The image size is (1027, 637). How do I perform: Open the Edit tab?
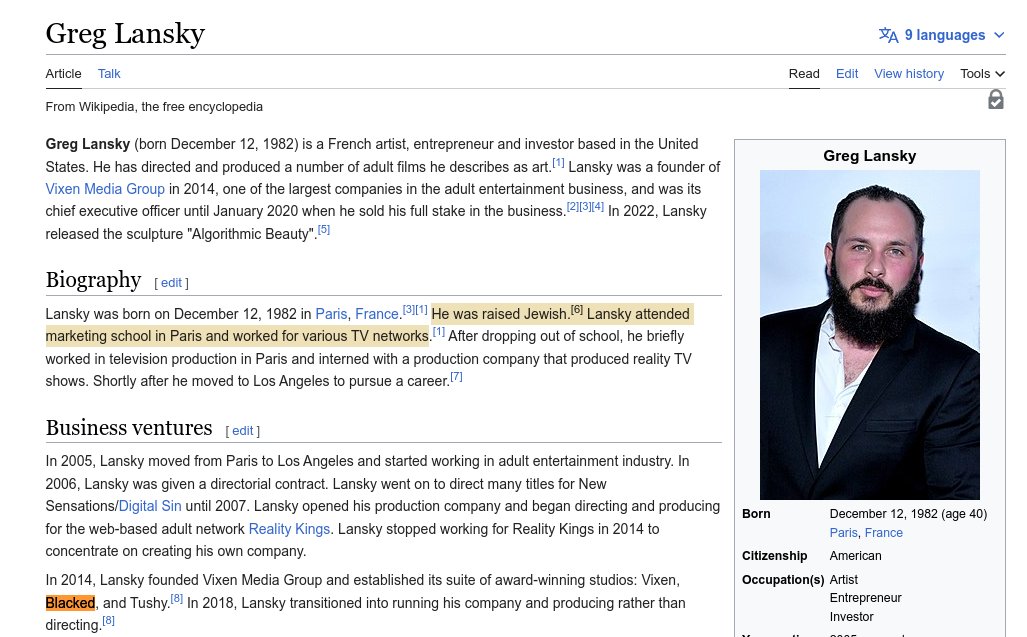click(x=847, y=73)
